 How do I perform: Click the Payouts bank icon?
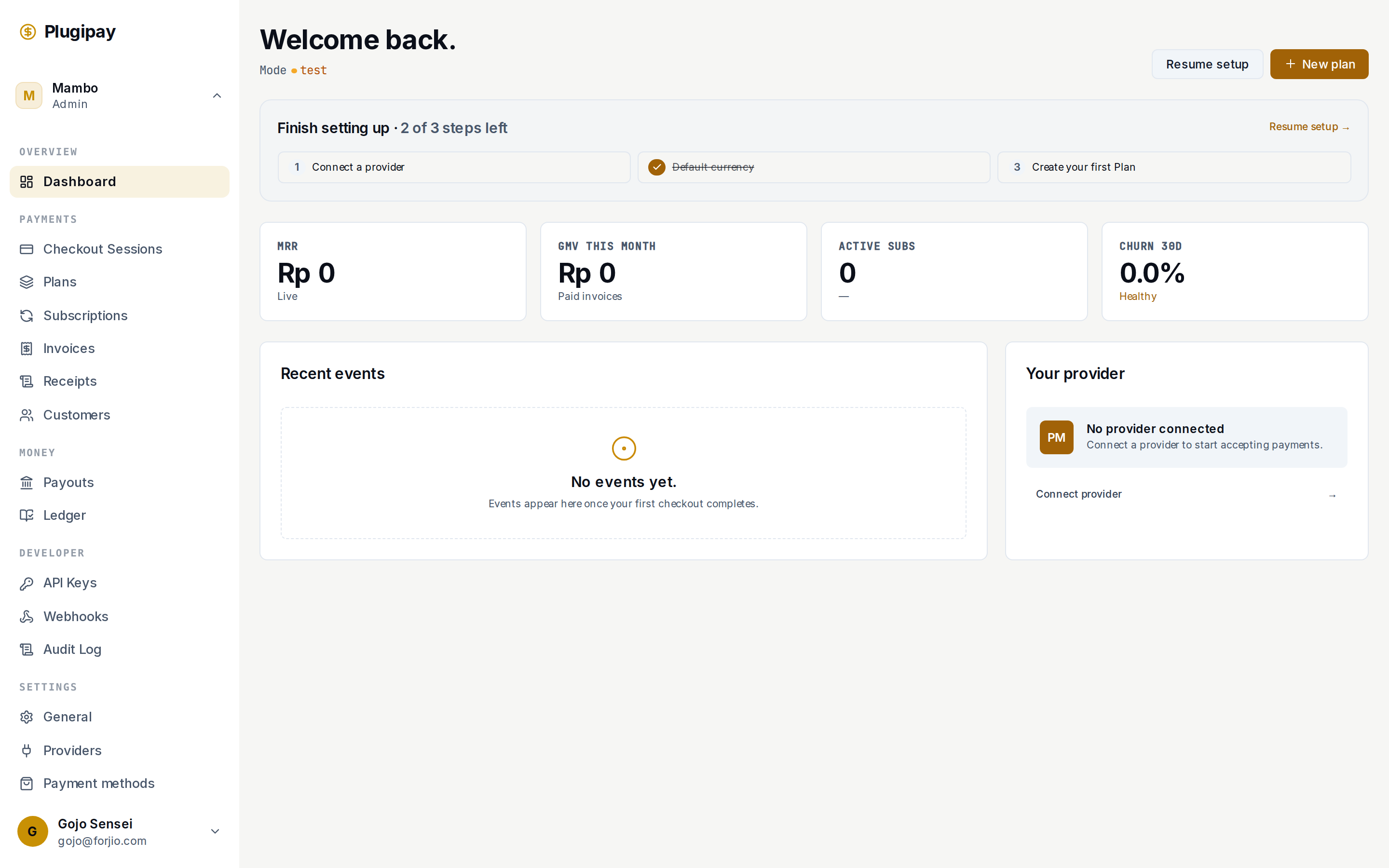click(27, 483)
